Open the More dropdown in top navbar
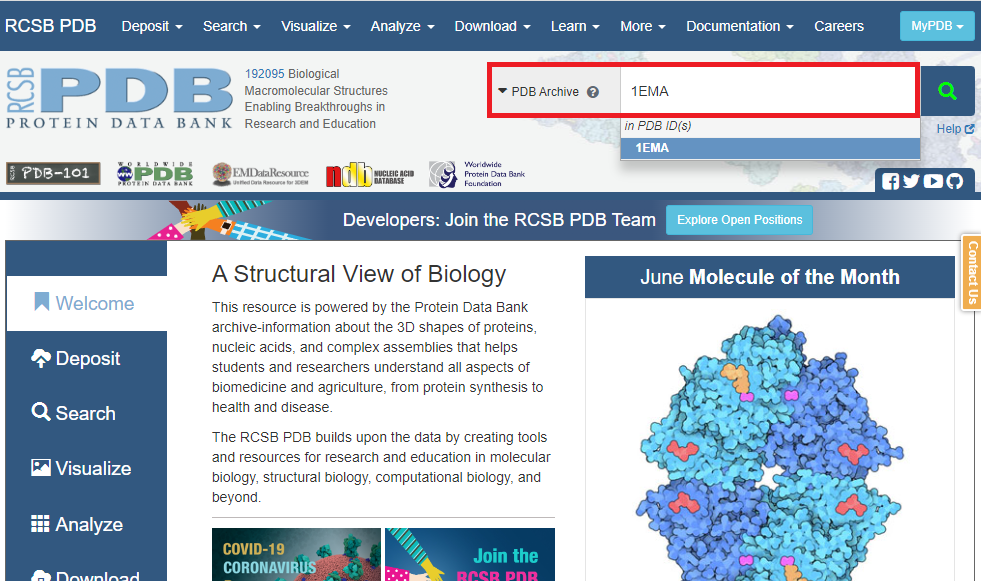 tap(643, 26)
